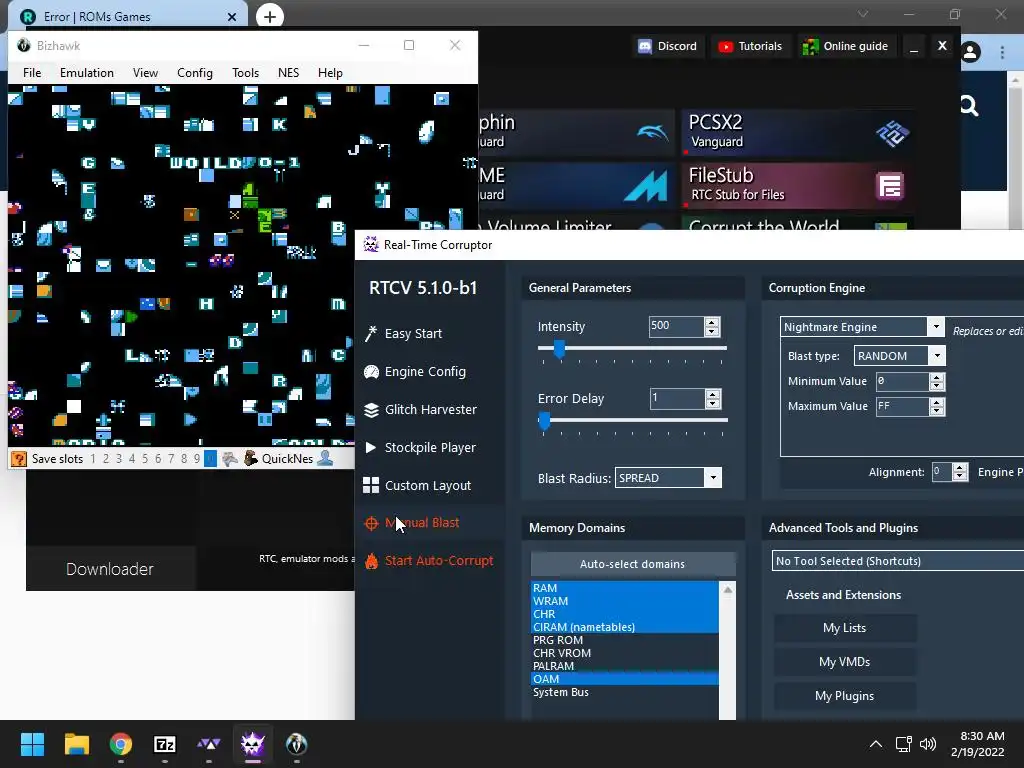Trigger Manual Blast via its crosshair icon
Screen dimensions: 1024x768
[371, 523]
